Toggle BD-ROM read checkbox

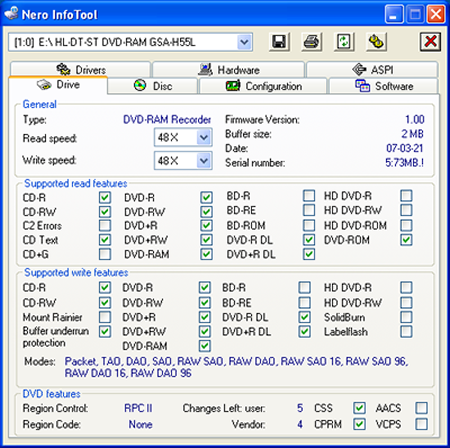pos(309,226)
